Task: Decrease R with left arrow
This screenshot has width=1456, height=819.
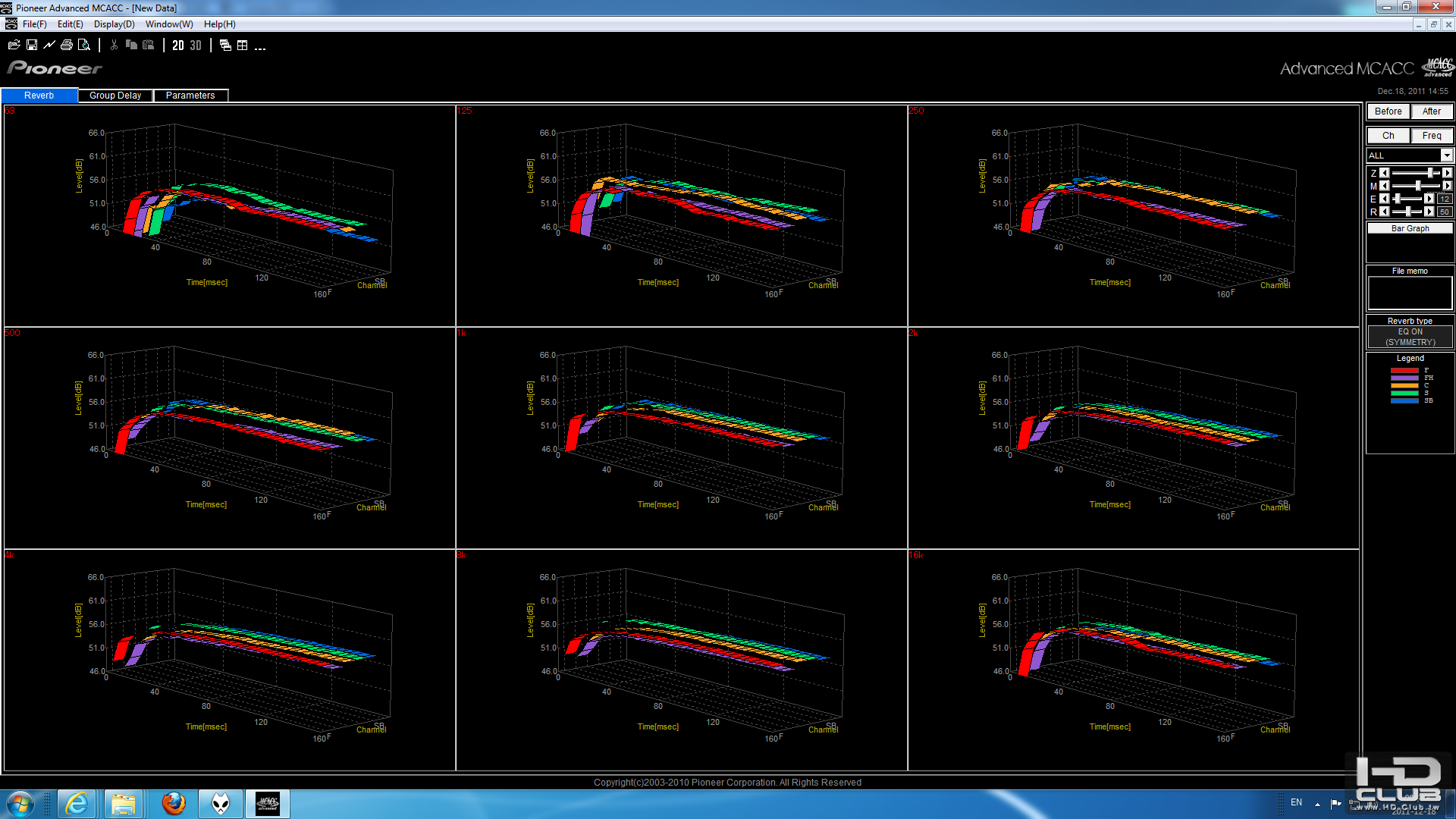Action: (1385, 212)
